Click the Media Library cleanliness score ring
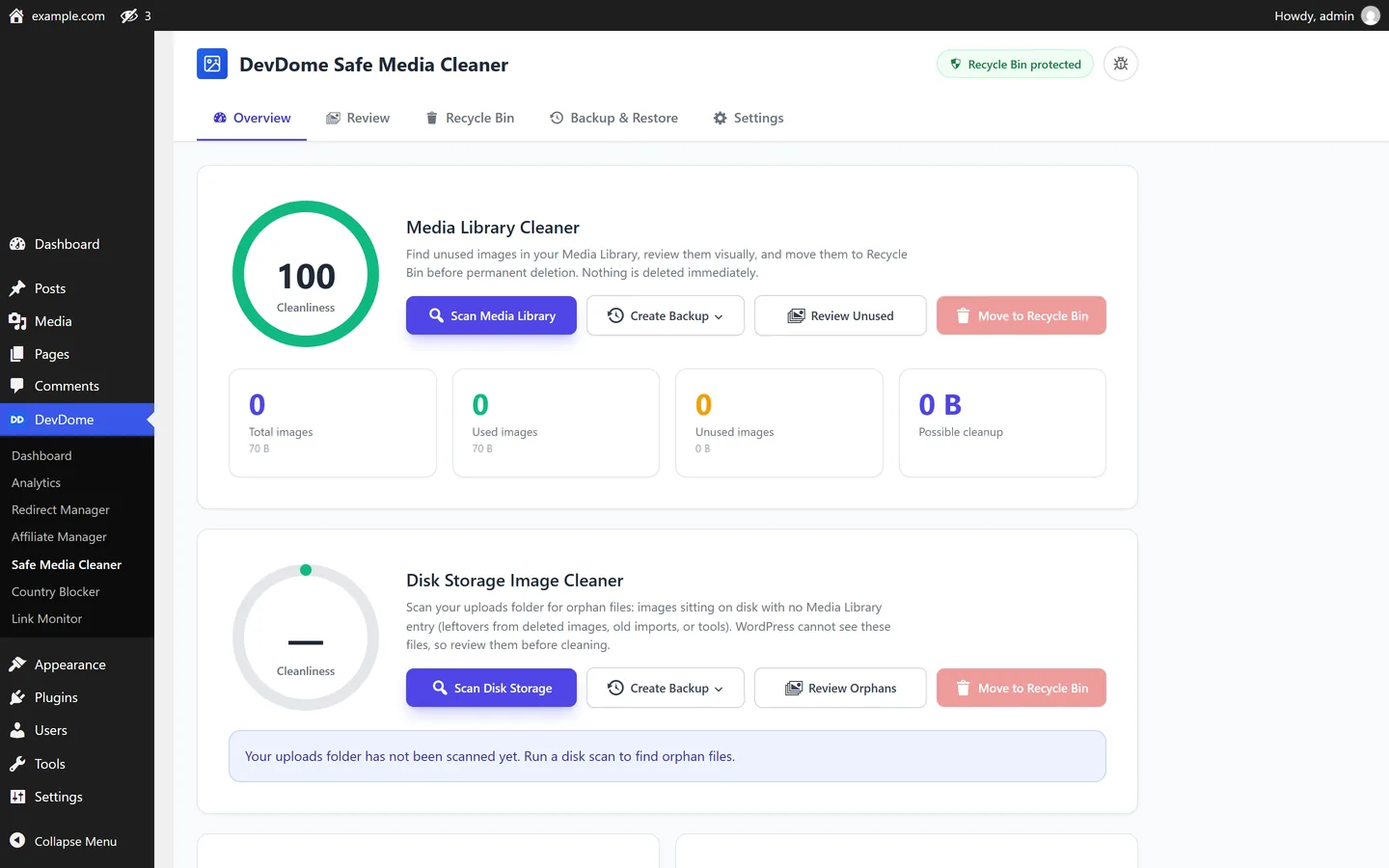The width and height of the screenshot is (1389, 868). pyautogui.click(x=306, y=274)
